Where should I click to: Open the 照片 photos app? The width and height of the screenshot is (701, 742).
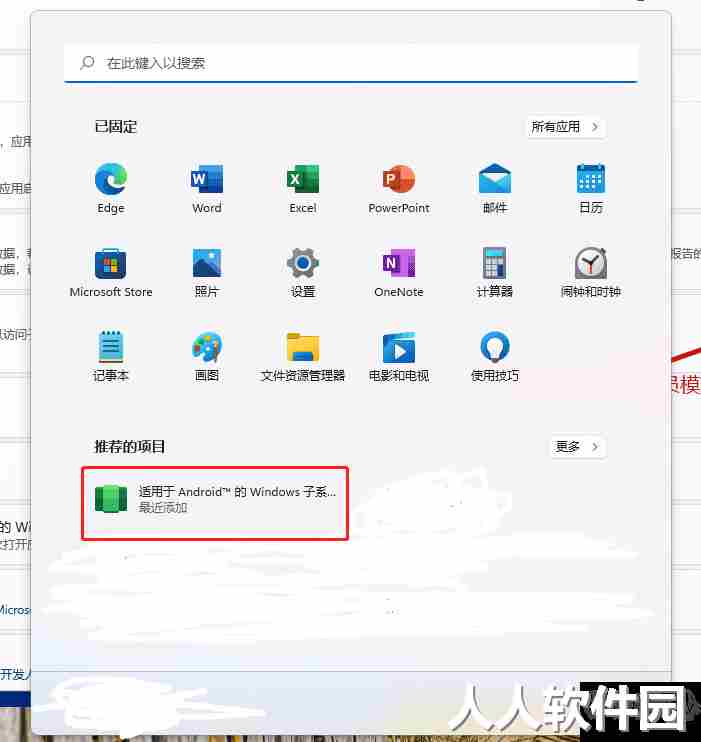click(x=207, y=272)
